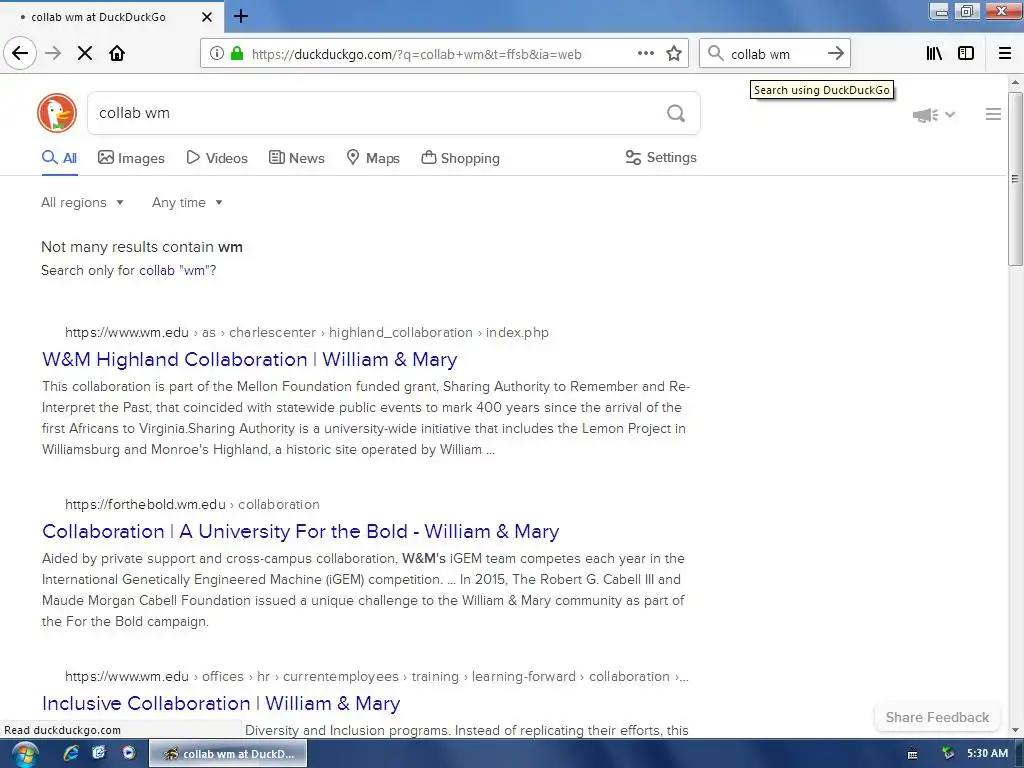Viewport: 1024px width, 768px height.
Task: Click scrollbar up arrow
Action: [1015, 83]
